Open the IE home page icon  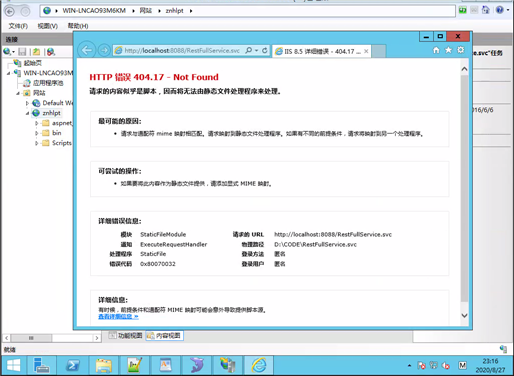pos(436,50)
